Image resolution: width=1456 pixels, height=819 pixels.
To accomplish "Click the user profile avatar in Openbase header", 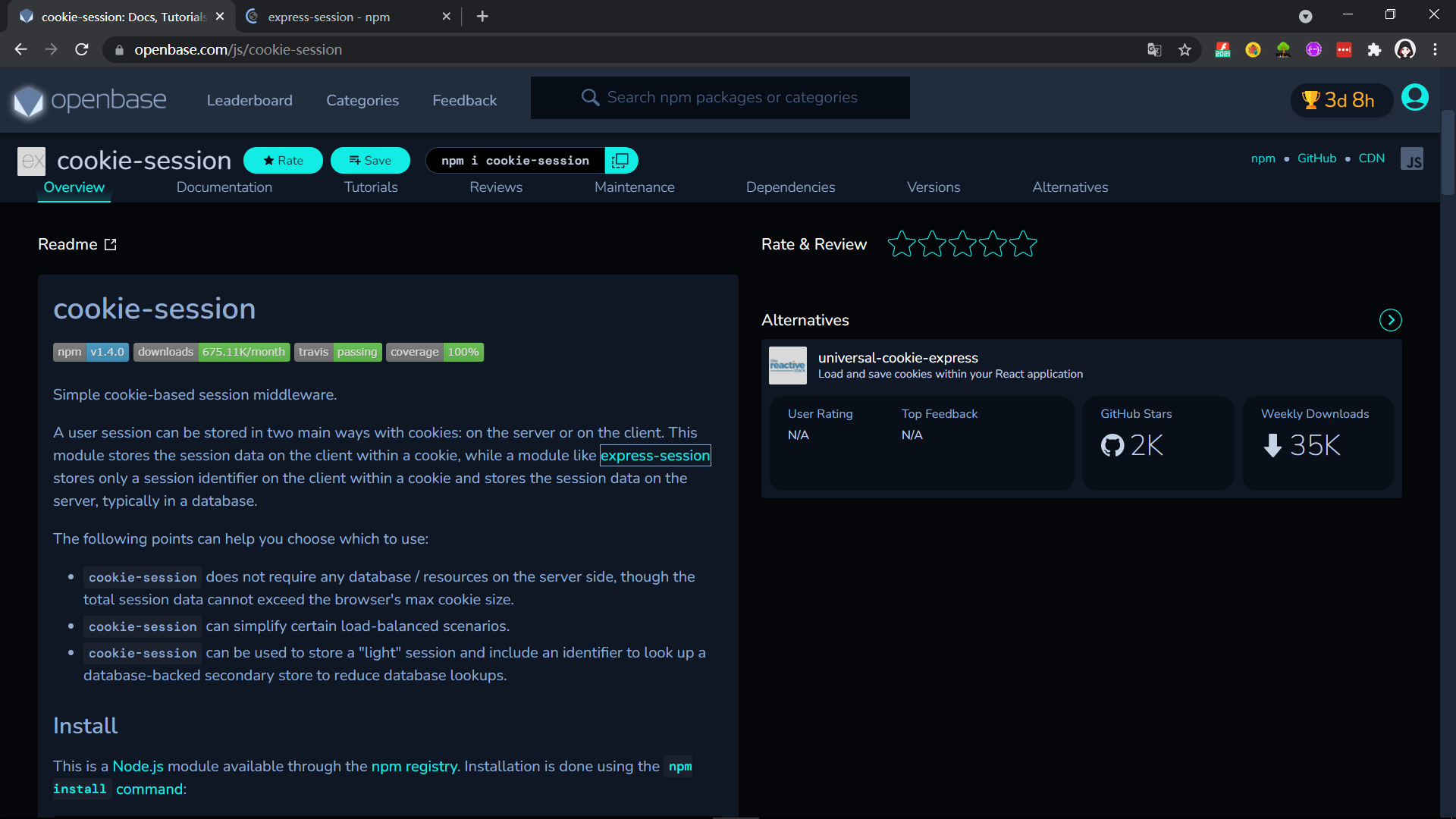I will (x=1414, y=98).
